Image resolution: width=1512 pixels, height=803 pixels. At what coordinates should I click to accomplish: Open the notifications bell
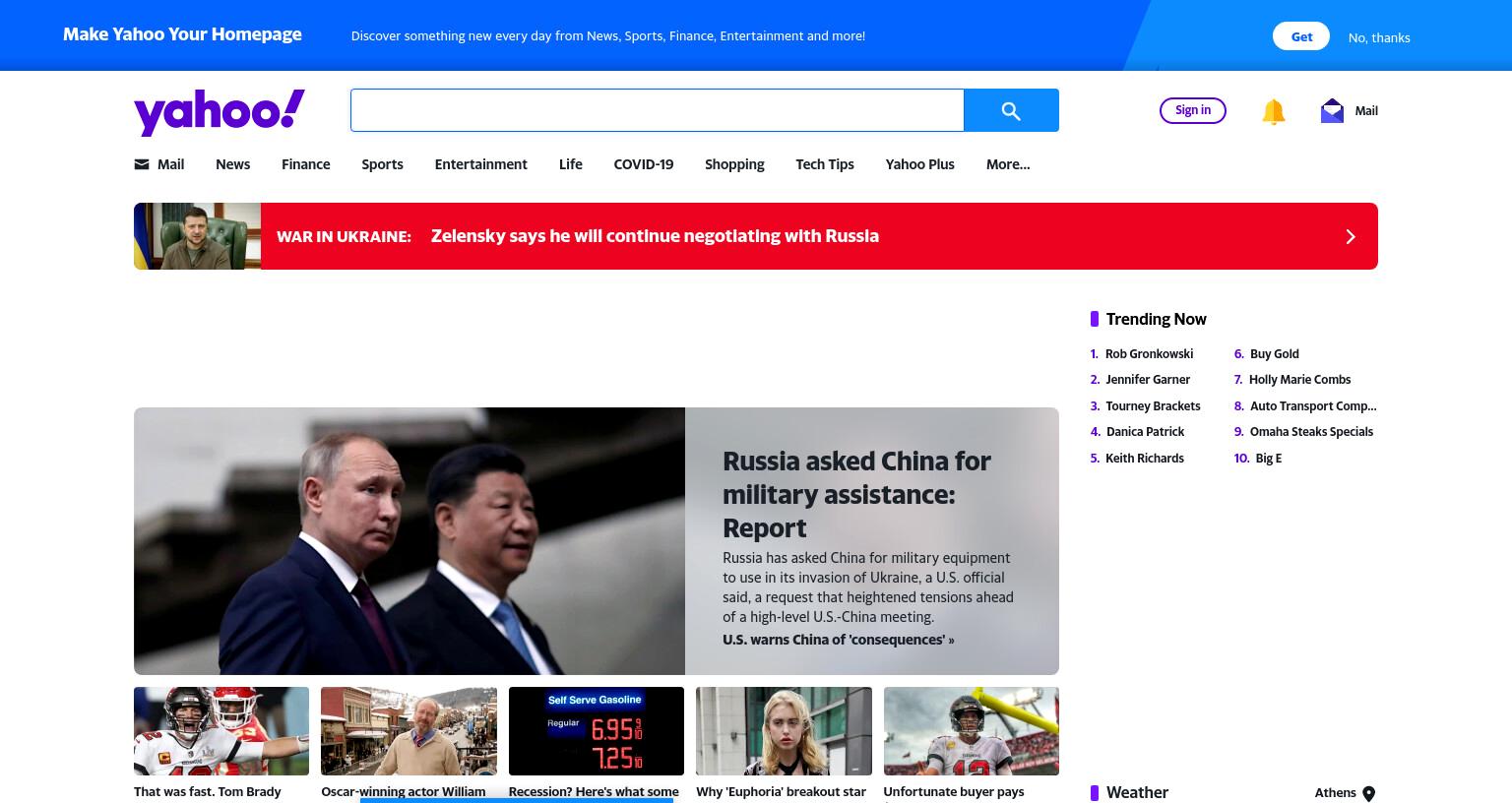[1273, 111]
